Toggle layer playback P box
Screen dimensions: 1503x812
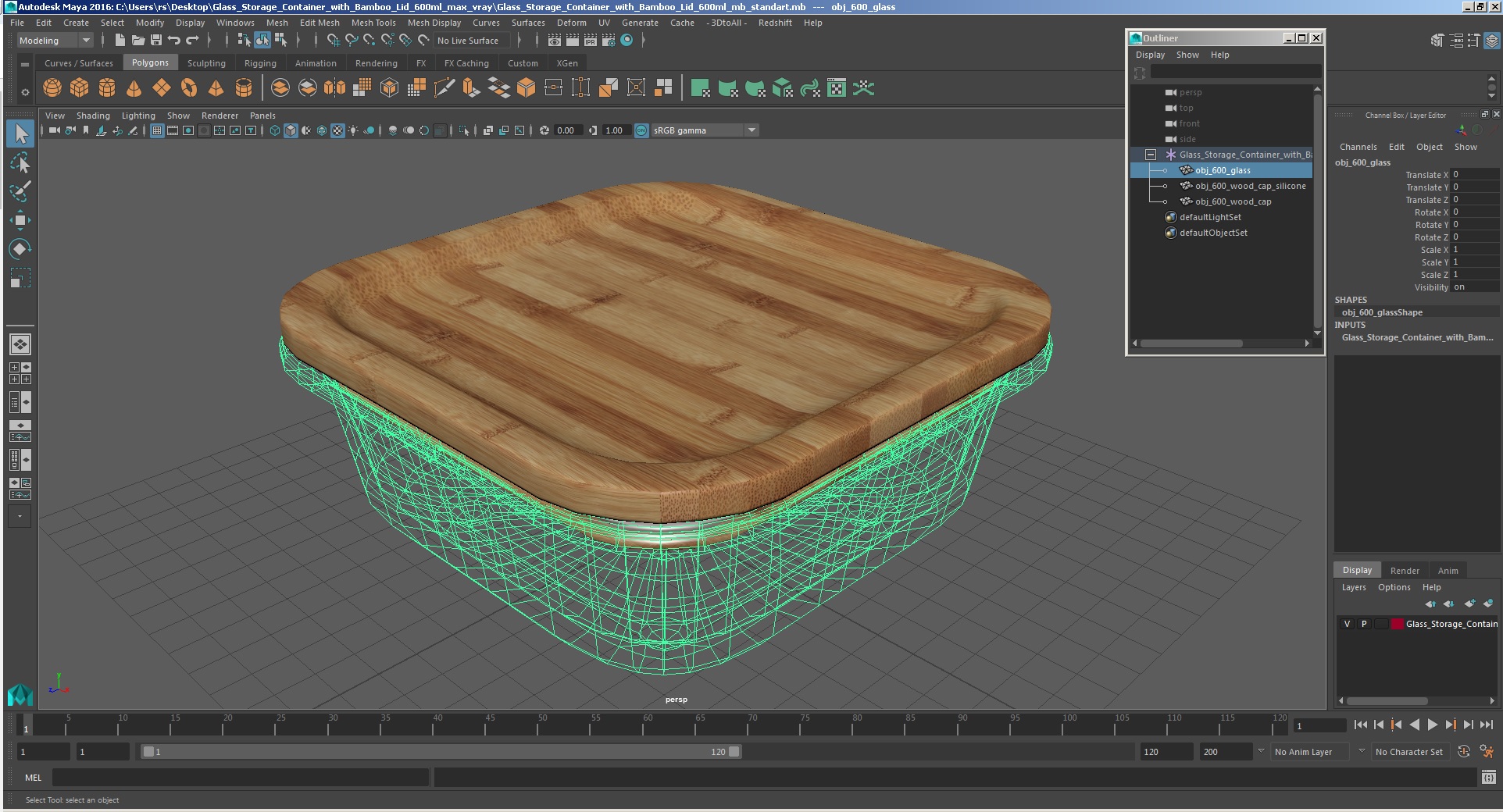1364,624
